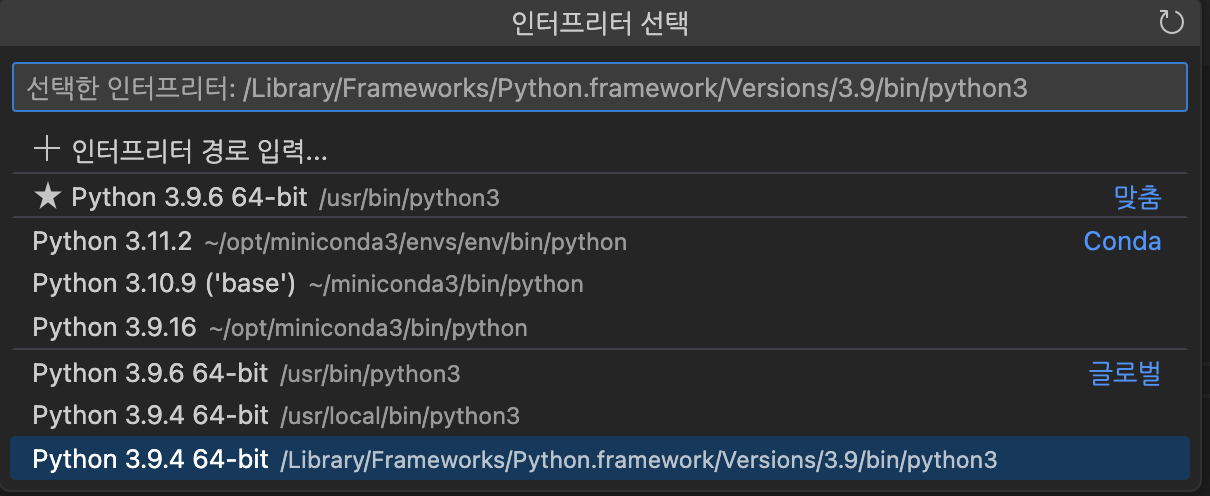1210x496 pixels.
Task: Click the ~/miniconda3/bin/python path text
Action: pyautogui.click(x=445, y=285)
